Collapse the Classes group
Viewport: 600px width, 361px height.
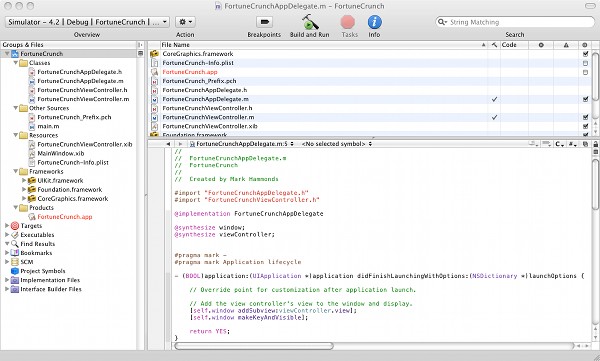tap(16, 62)
